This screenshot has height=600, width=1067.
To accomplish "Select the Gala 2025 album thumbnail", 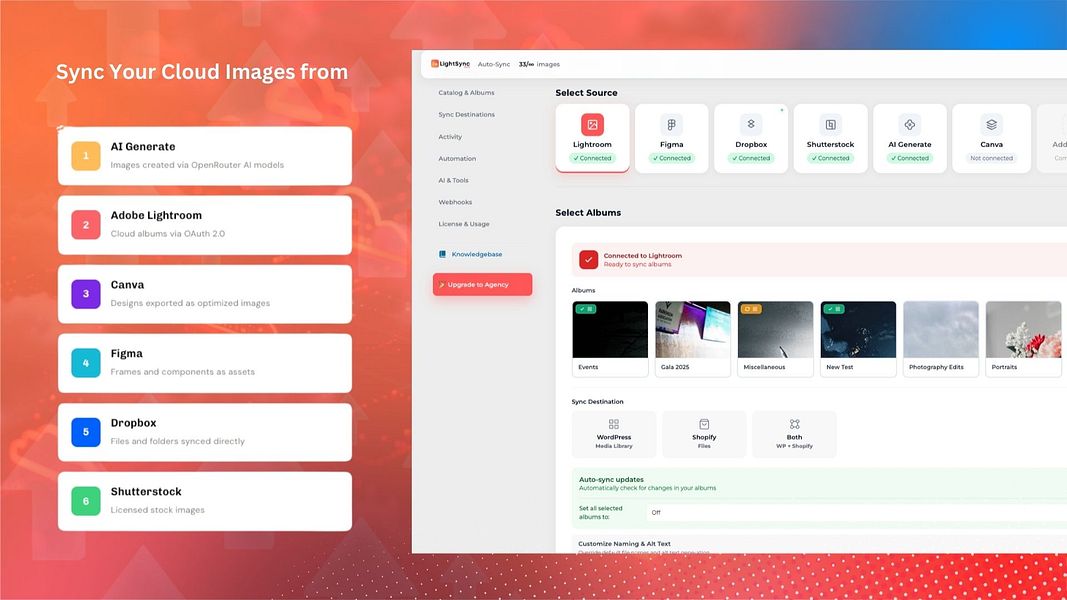I will click(x=693, y=330).
